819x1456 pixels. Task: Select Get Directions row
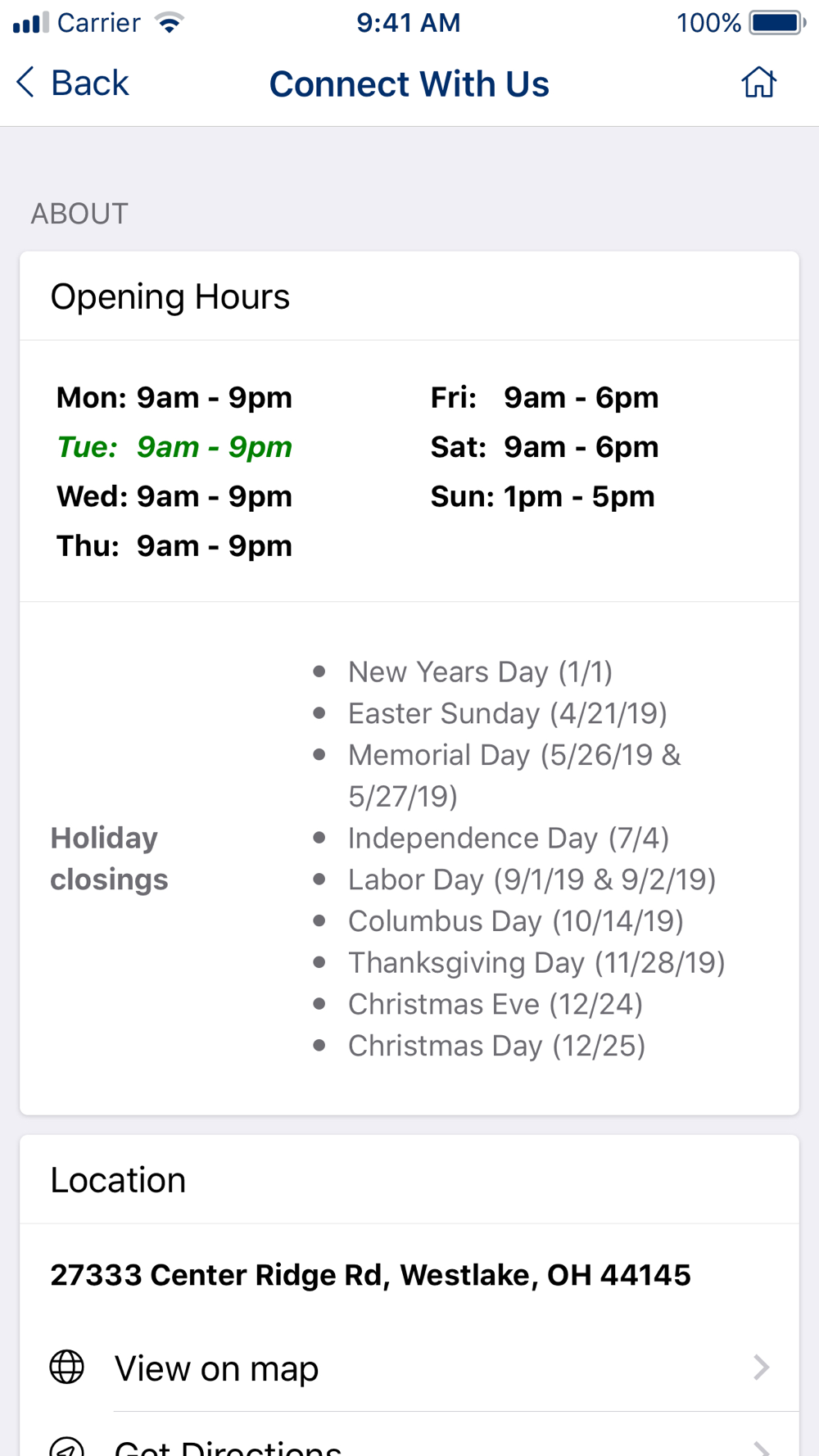tap(409, 1435)
